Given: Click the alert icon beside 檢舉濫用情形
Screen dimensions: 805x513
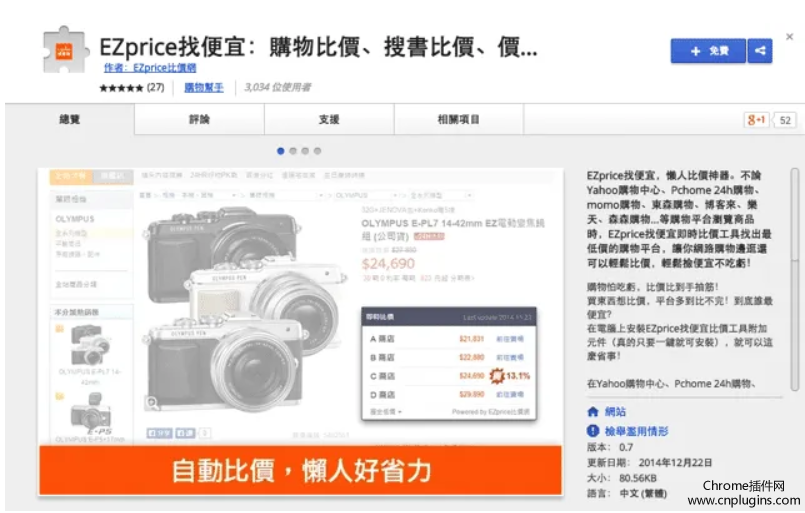Looking at the screenshot, I should (x=593, y=431).
